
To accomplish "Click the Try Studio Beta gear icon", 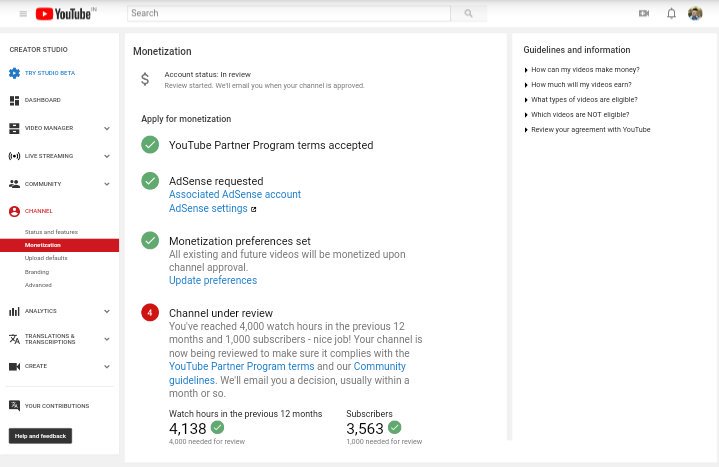I will coord(14,73).
